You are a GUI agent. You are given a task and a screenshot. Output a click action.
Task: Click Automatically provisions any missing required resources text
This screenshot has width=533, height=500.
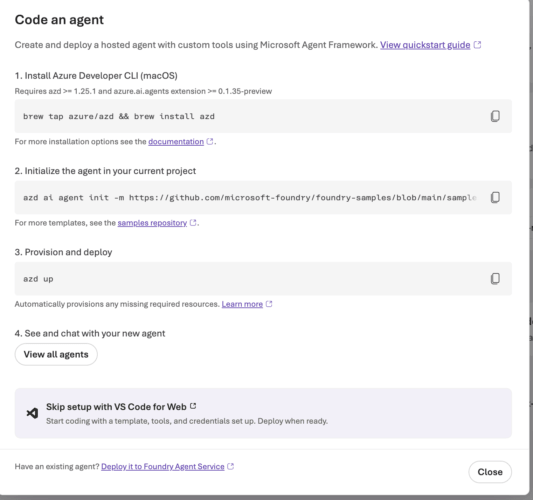117,304
